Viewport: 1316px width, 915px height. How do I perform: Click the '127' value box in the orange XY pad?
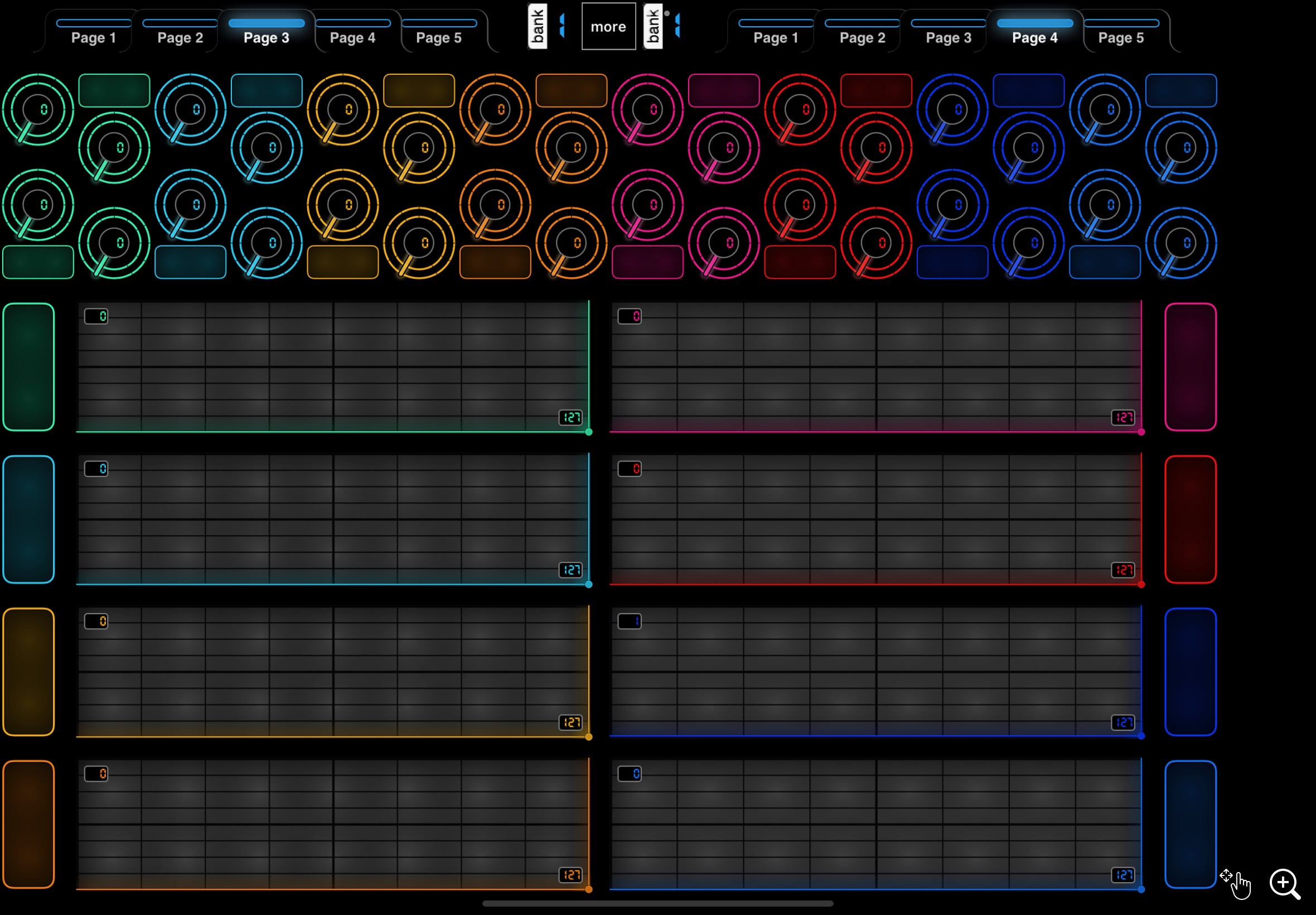[570, 875]
